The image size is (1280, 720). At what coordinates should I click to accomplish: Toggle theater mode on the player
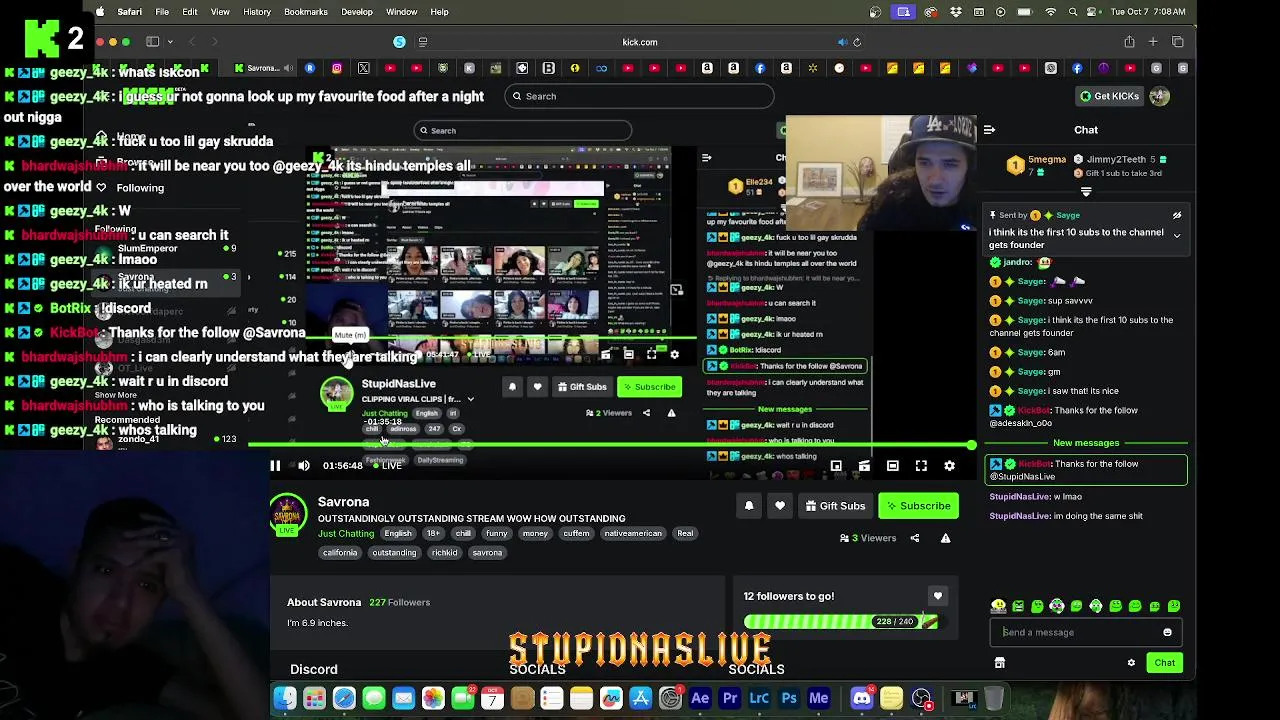pyautogui.click(x=893, y=466)
